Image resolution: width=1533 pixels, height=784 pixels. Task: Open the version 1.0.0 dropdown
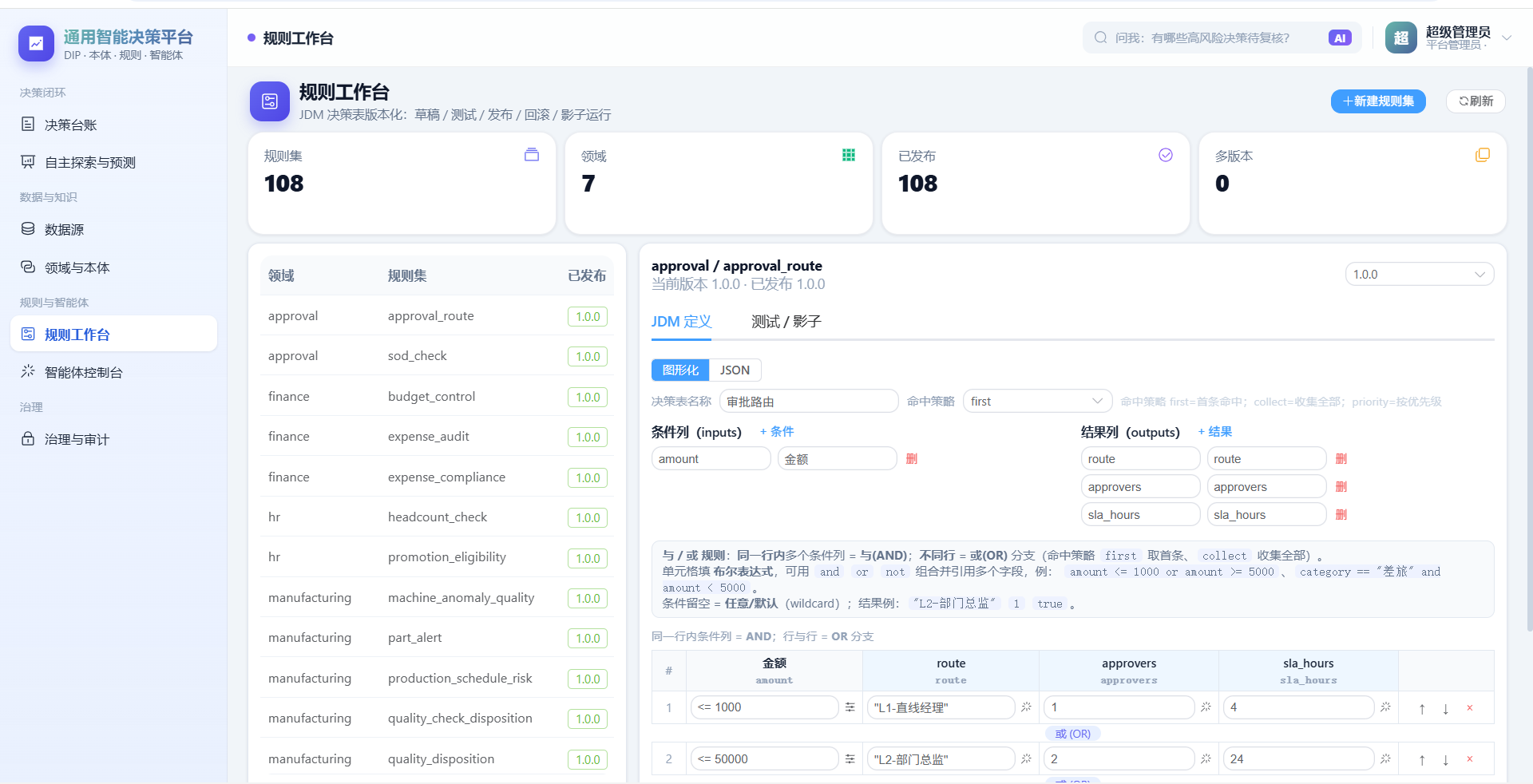tap(1420, 275)
